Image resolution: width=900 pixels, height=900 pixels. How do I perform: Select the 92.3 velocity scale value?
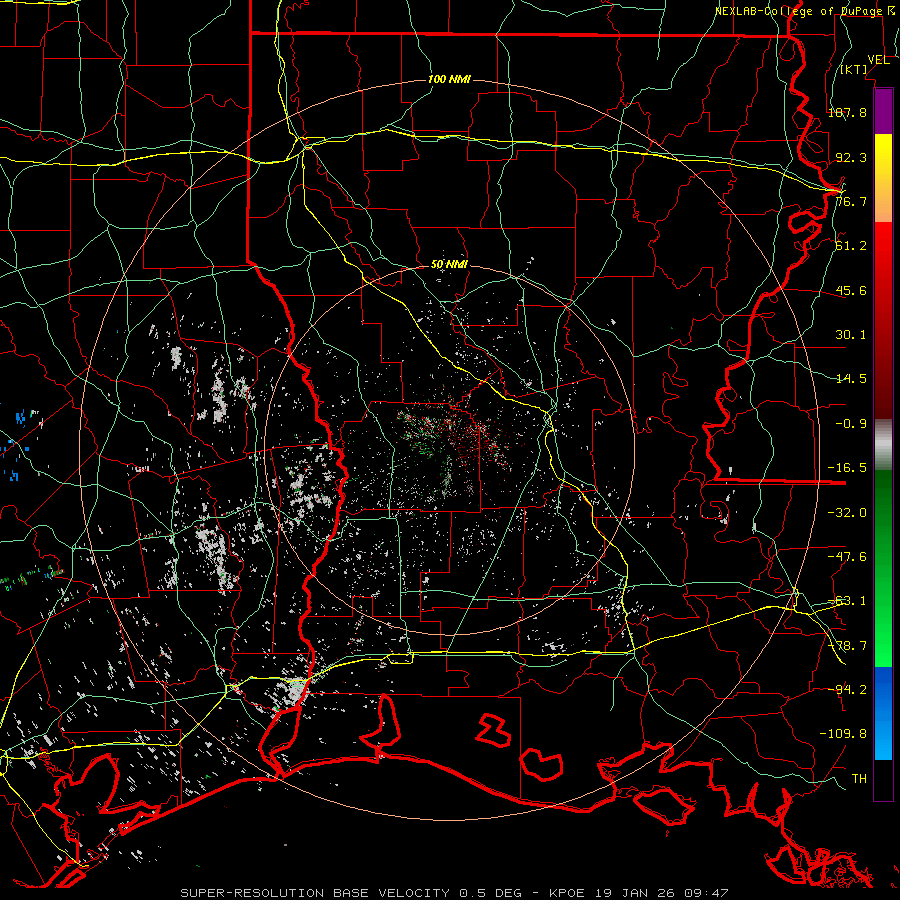[851, 157]
